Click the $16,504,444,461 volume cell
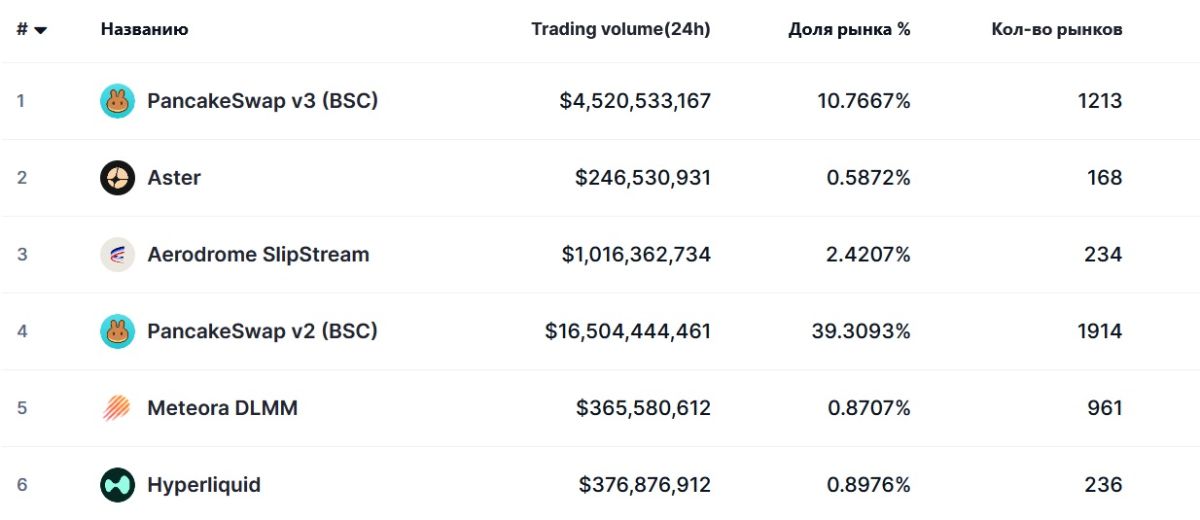Viewport: 1200px width, 520px height. pos(628,331)
